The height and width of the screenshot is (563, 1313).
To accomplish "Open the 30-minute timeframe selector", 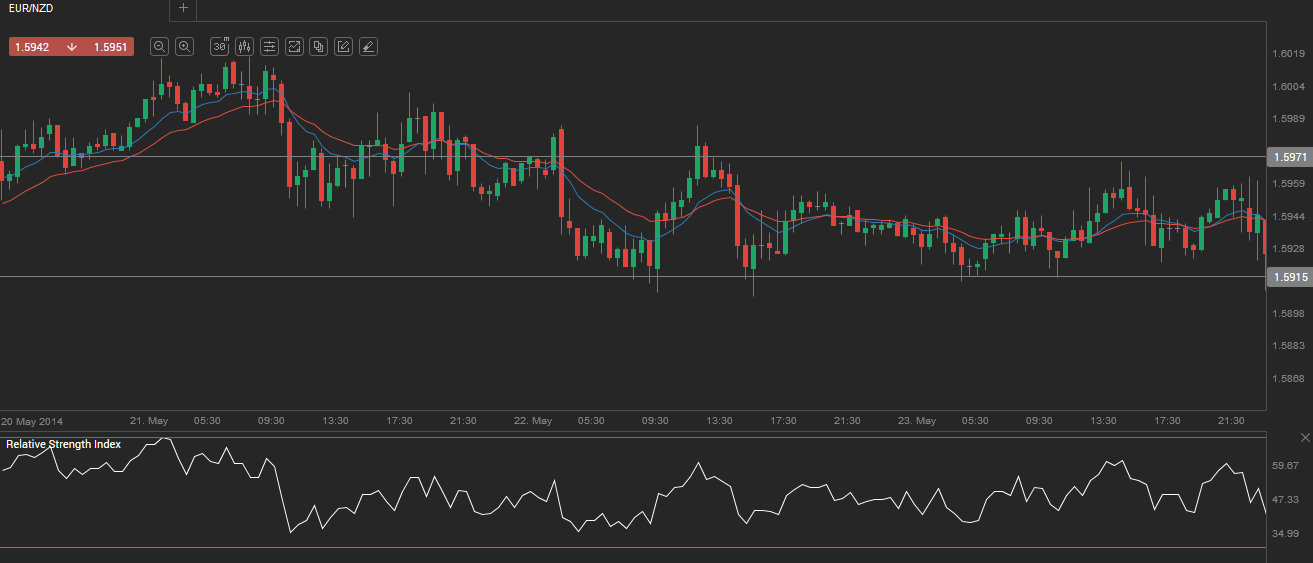I will [220, 46].
